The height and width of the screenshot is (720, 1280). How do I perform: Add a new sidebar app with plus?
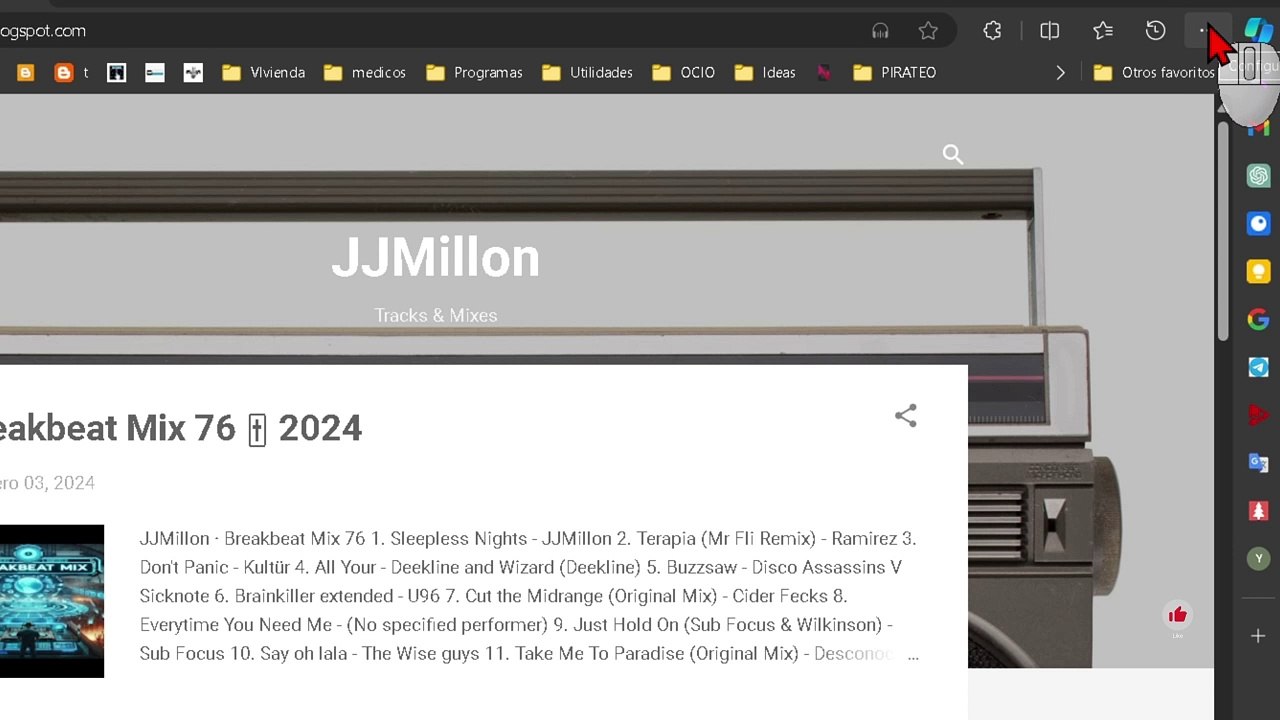pos(1259,636)
